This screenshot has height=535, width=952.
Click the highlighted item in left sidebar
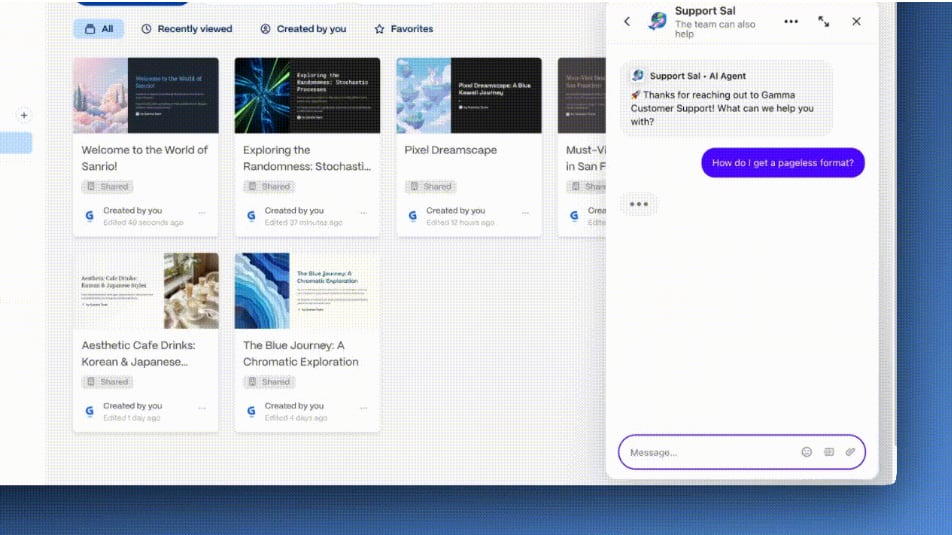tap(16, 143)
